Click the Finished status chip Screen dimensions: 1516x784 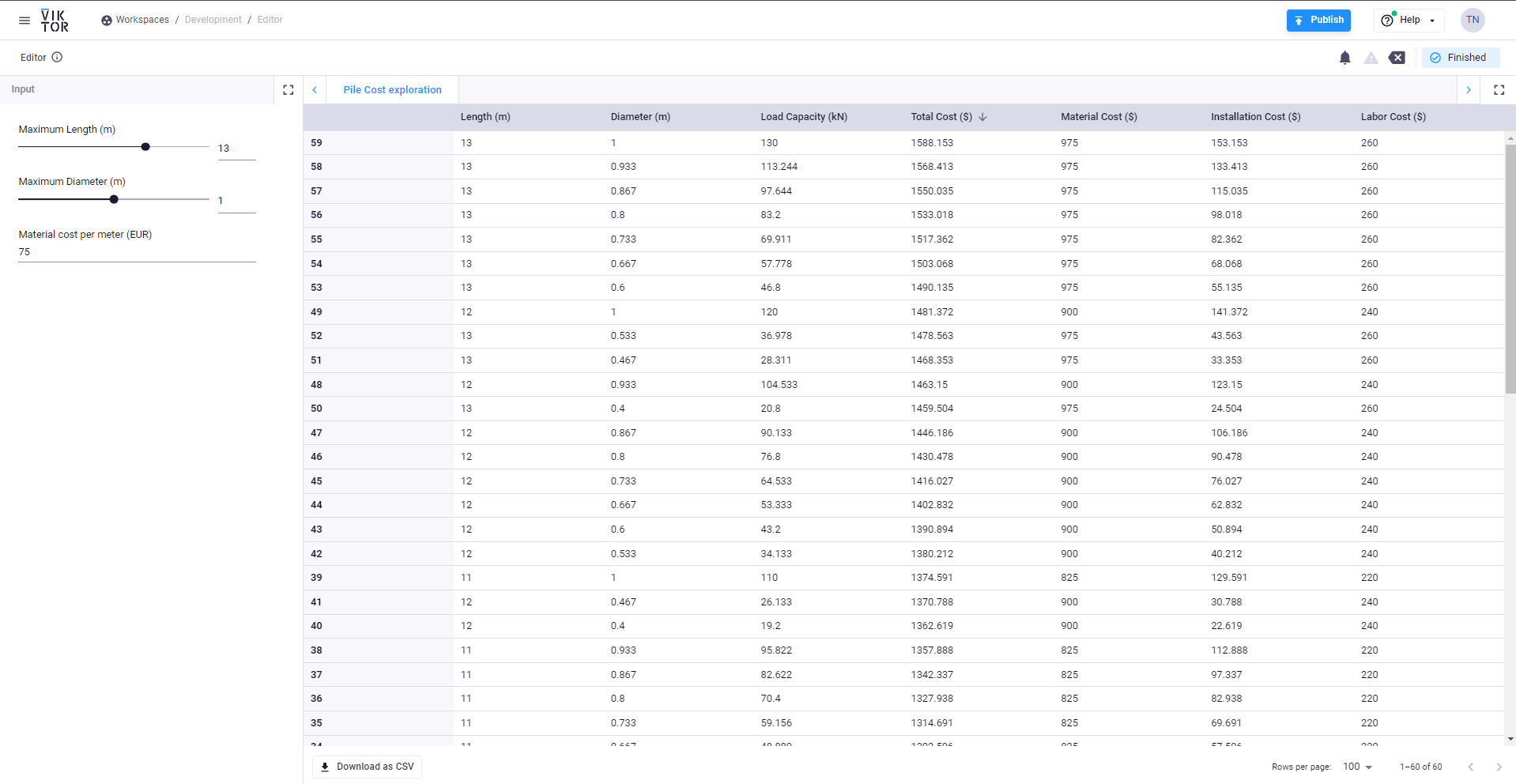click(x=1460, y=58)
